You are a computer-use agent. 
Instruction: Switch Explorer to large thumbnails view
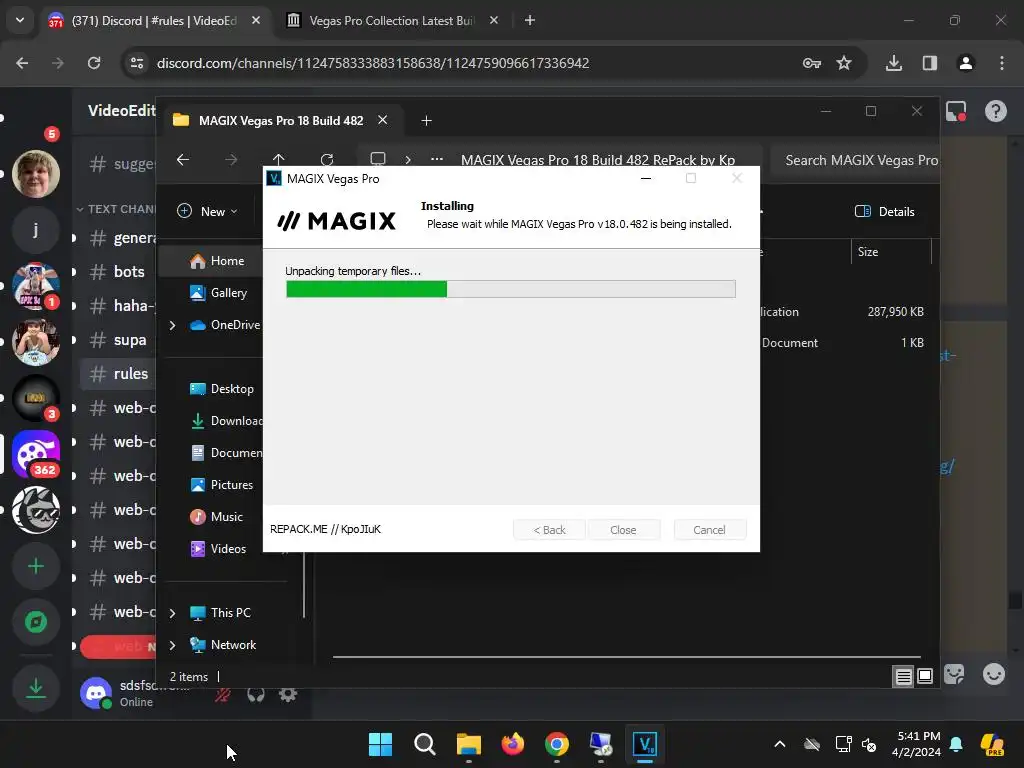(x=925, y=676)
